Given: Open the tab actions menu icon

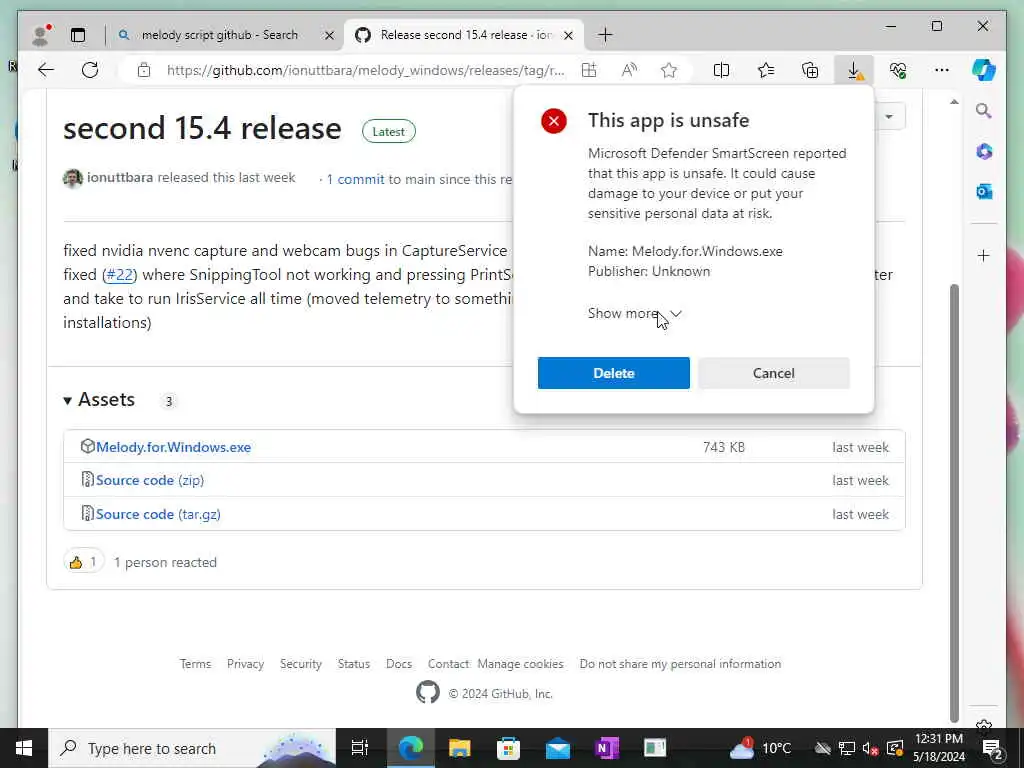Looking at the screenshot, I should [78, 35].
